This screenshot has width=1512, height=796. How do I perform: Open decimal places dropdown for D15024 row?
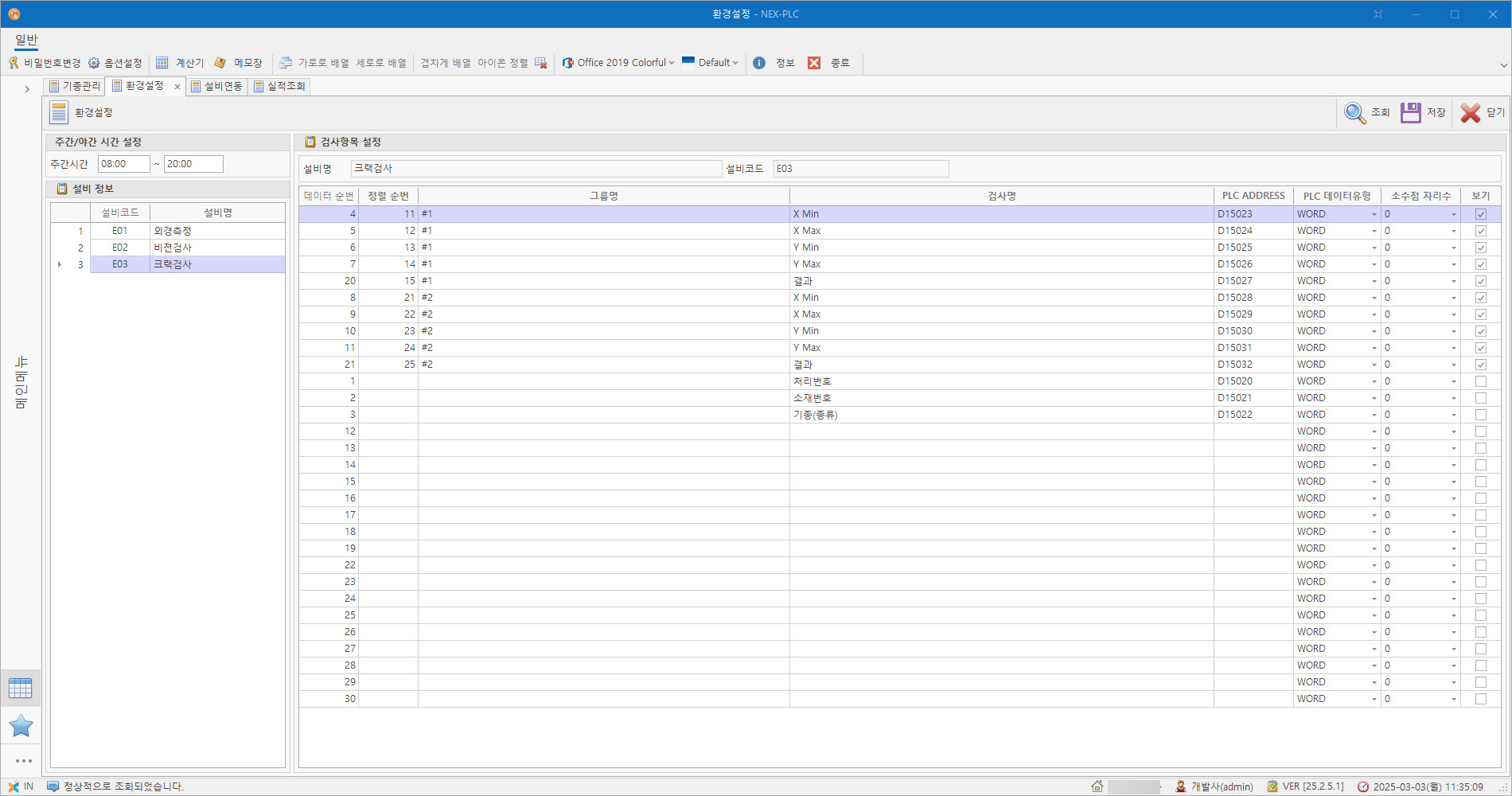click(1453, 232)
